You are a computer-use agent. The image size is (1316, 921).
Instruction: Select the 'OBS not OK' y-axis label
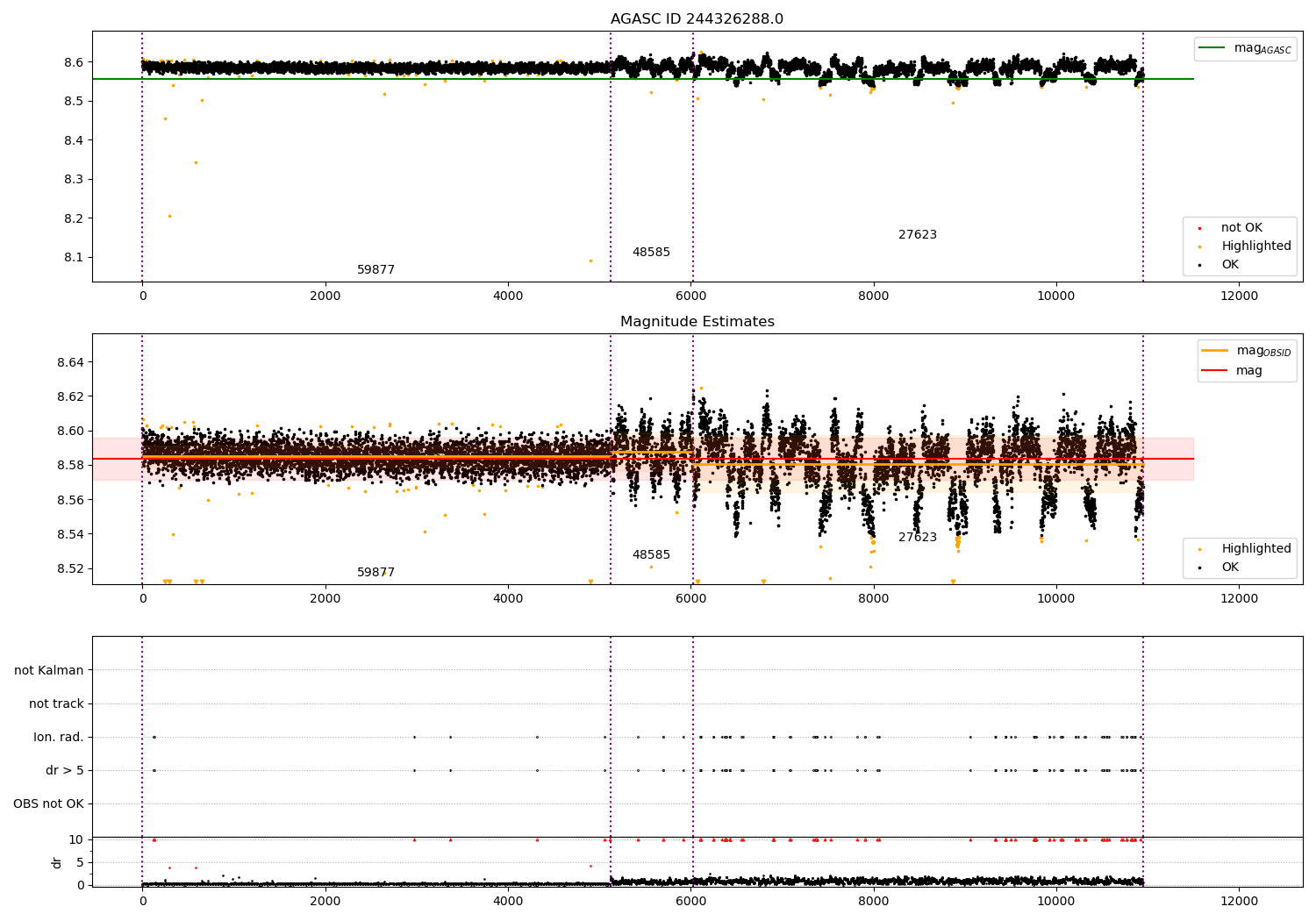[48, 803]
